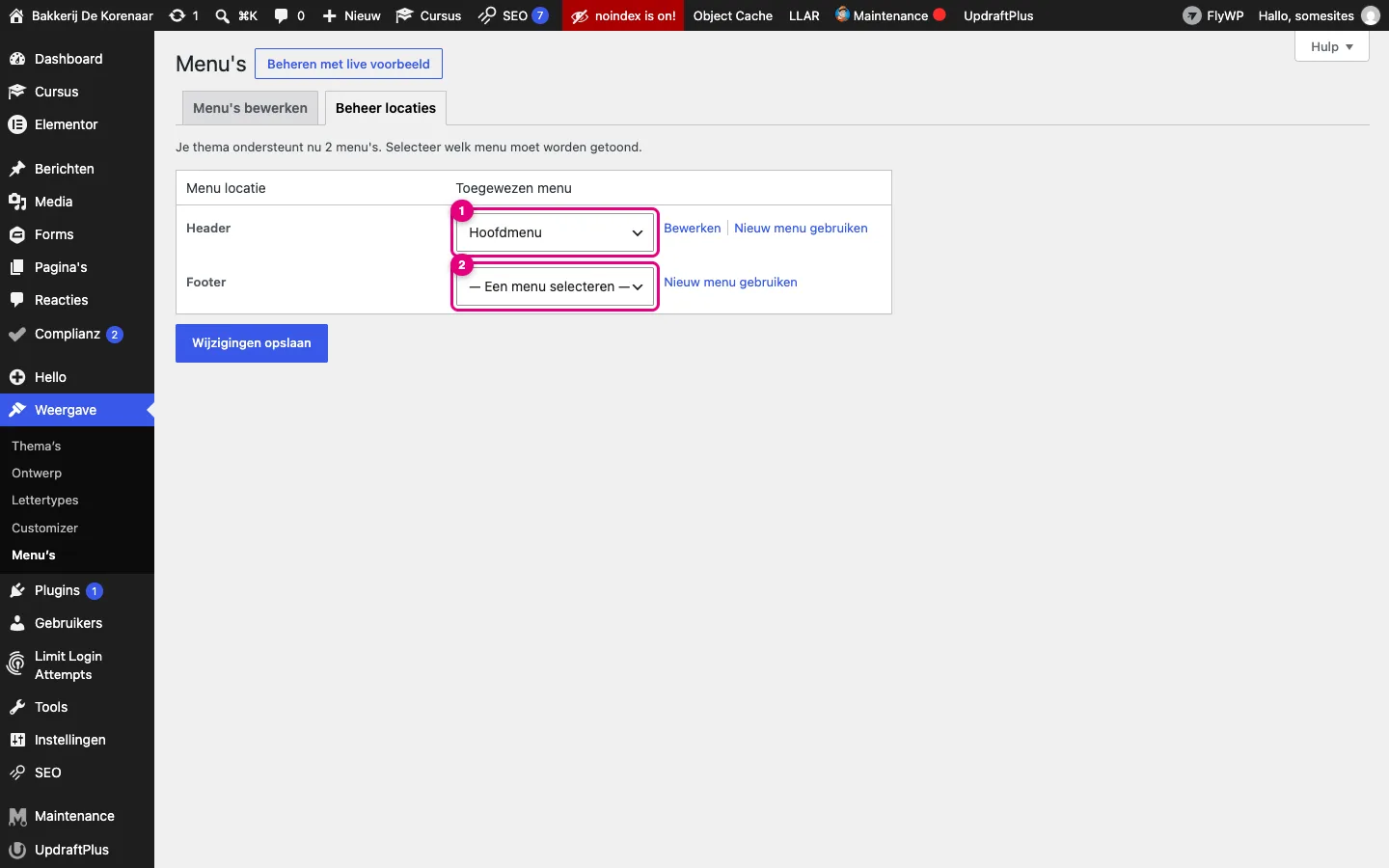Click the red Maintenance status indicator dot
This screenshot has height=868, width=1389.
pyautogui.click(x=940, y=14)
